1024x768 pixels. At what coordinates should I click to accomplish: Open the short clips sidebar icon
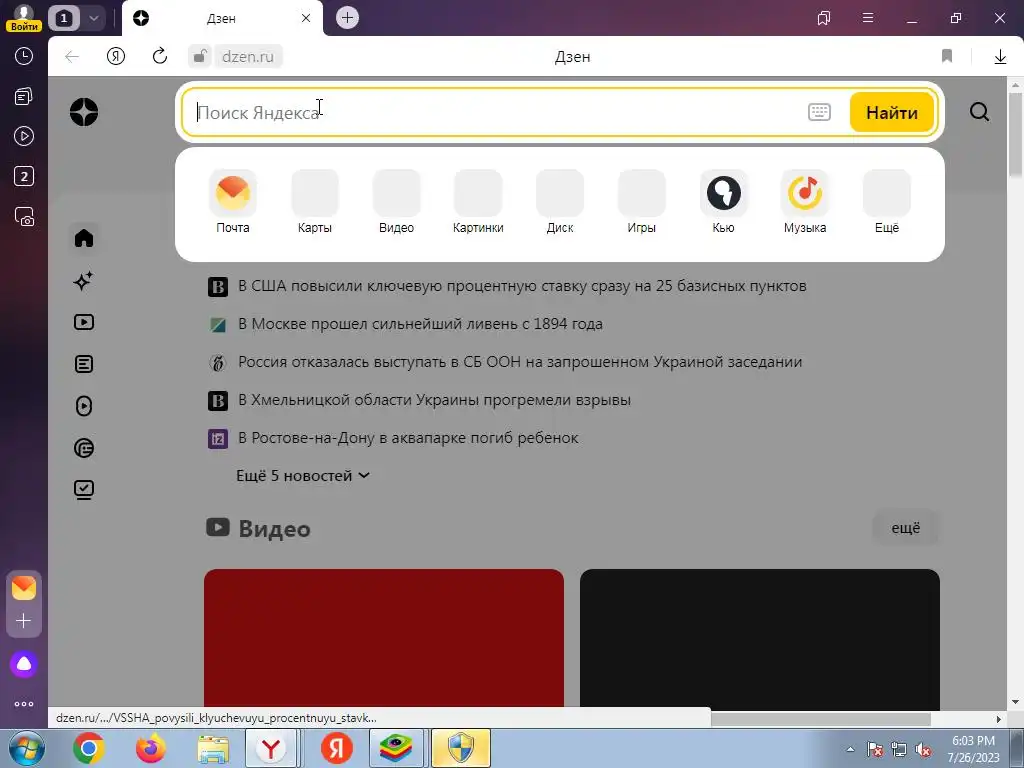pyautogui.click(x=84, y=406)
